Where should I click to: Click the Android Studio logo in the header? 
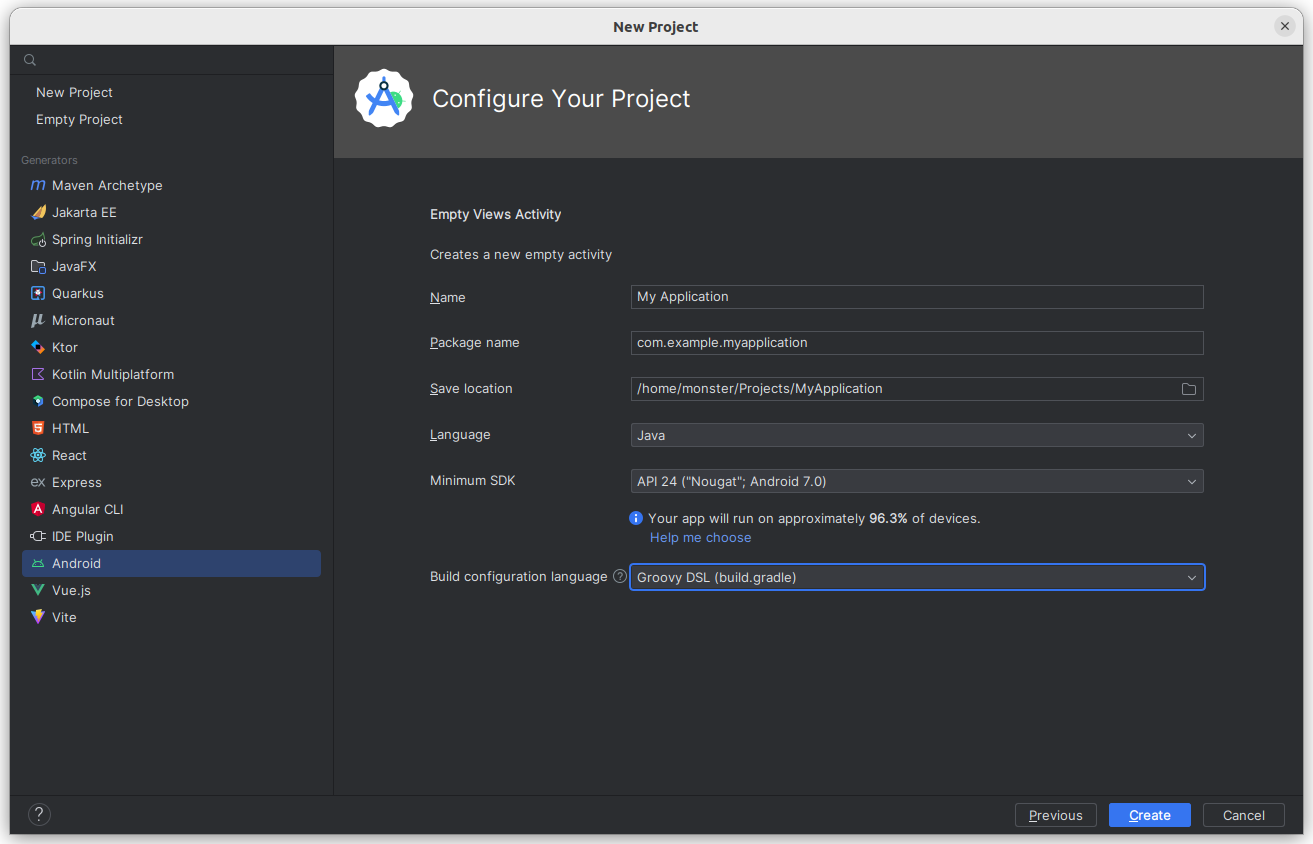pyautogui.click(x=384, y=98)
